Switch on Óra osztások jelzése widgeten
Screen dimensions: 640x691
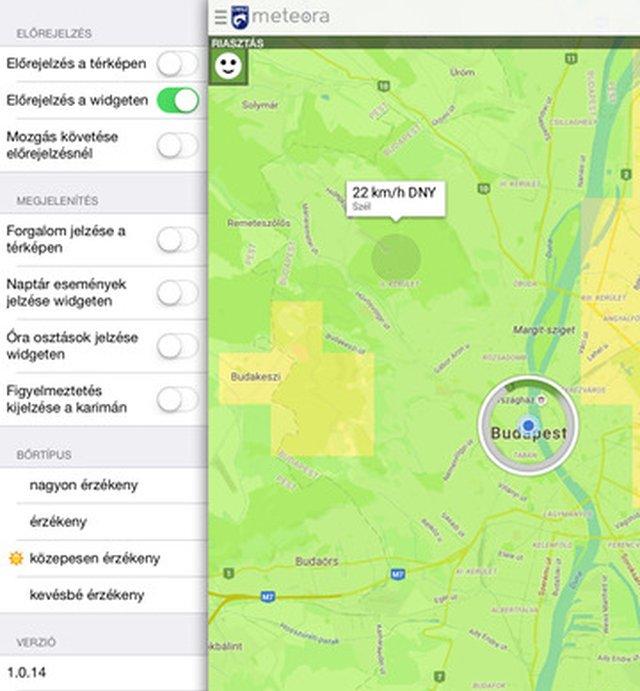tap(177, 346)
